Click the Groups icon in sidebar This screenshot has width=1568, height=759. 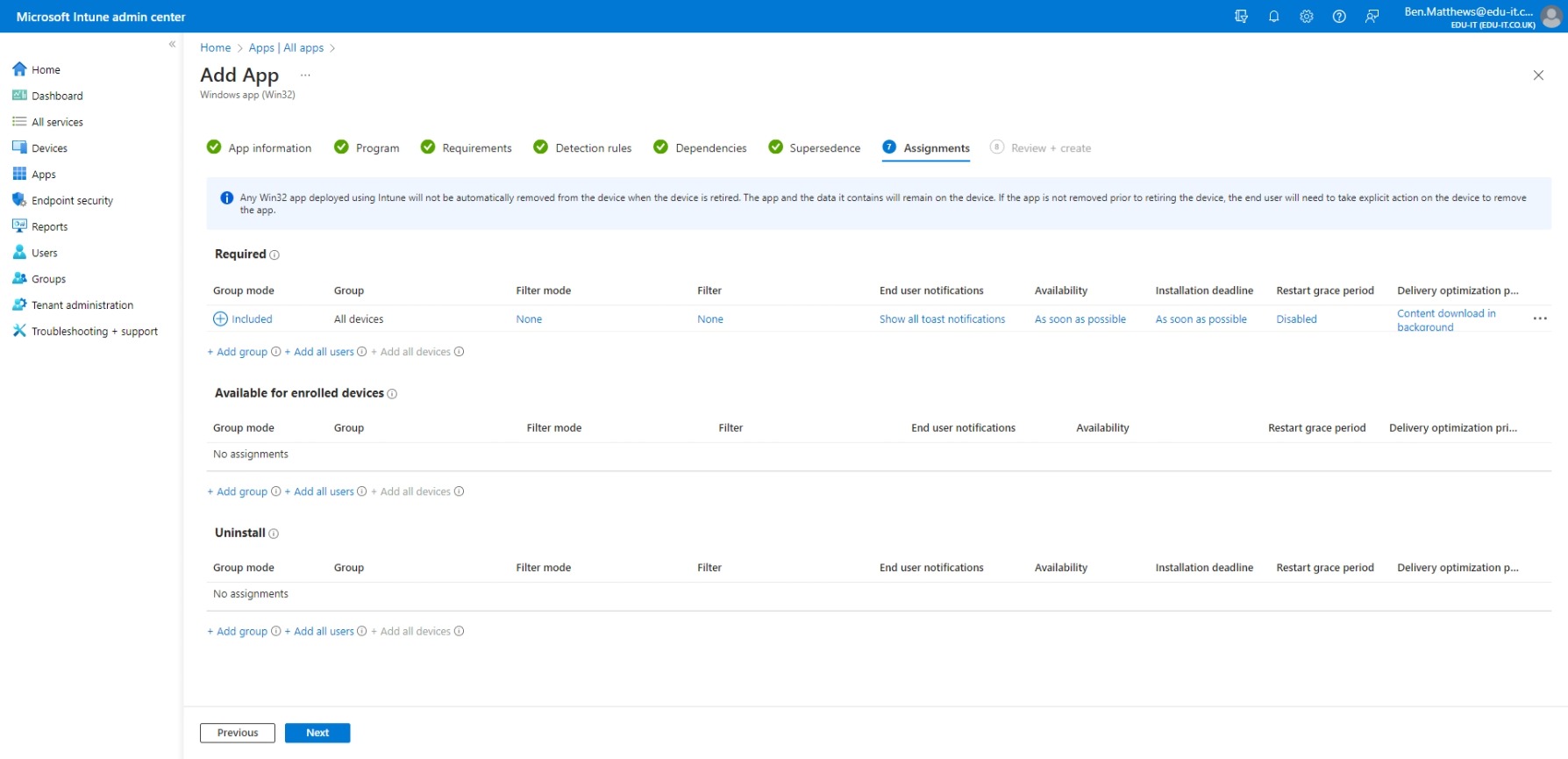pyautogui.click(x=19, y=278)
